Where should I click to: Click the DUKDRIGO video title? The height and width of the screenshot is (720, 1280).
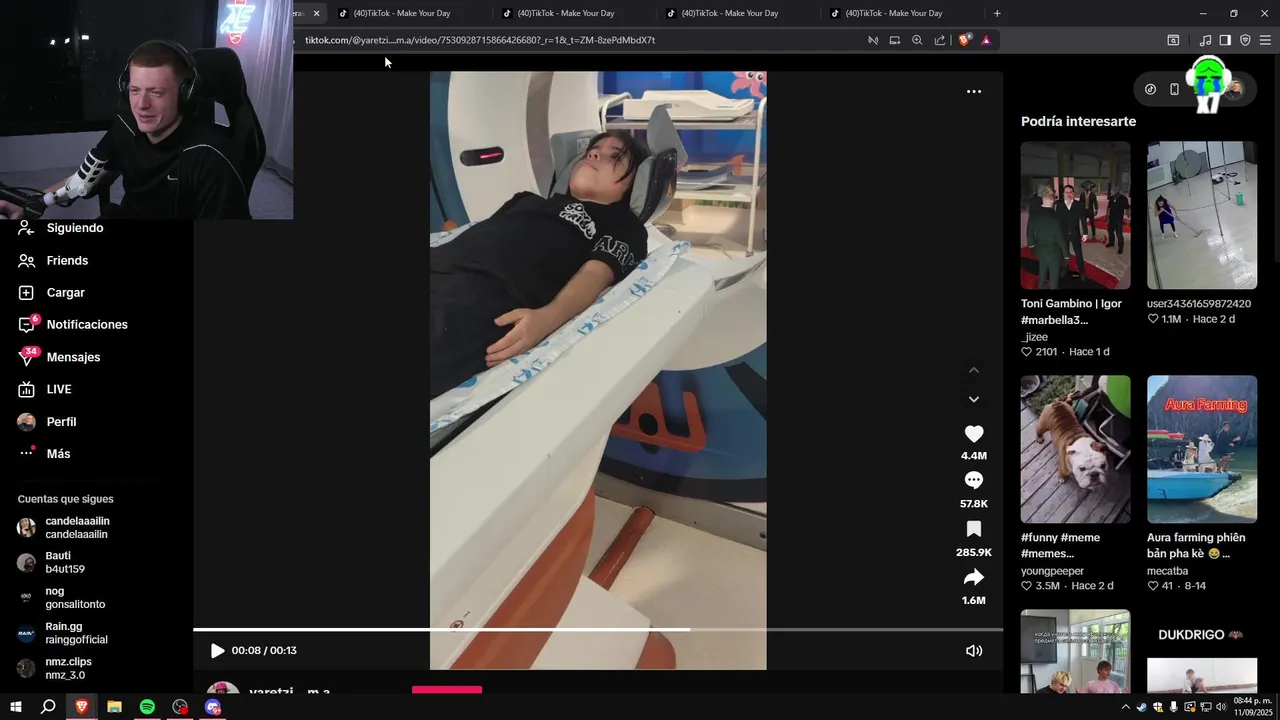tap(1199, 635)
